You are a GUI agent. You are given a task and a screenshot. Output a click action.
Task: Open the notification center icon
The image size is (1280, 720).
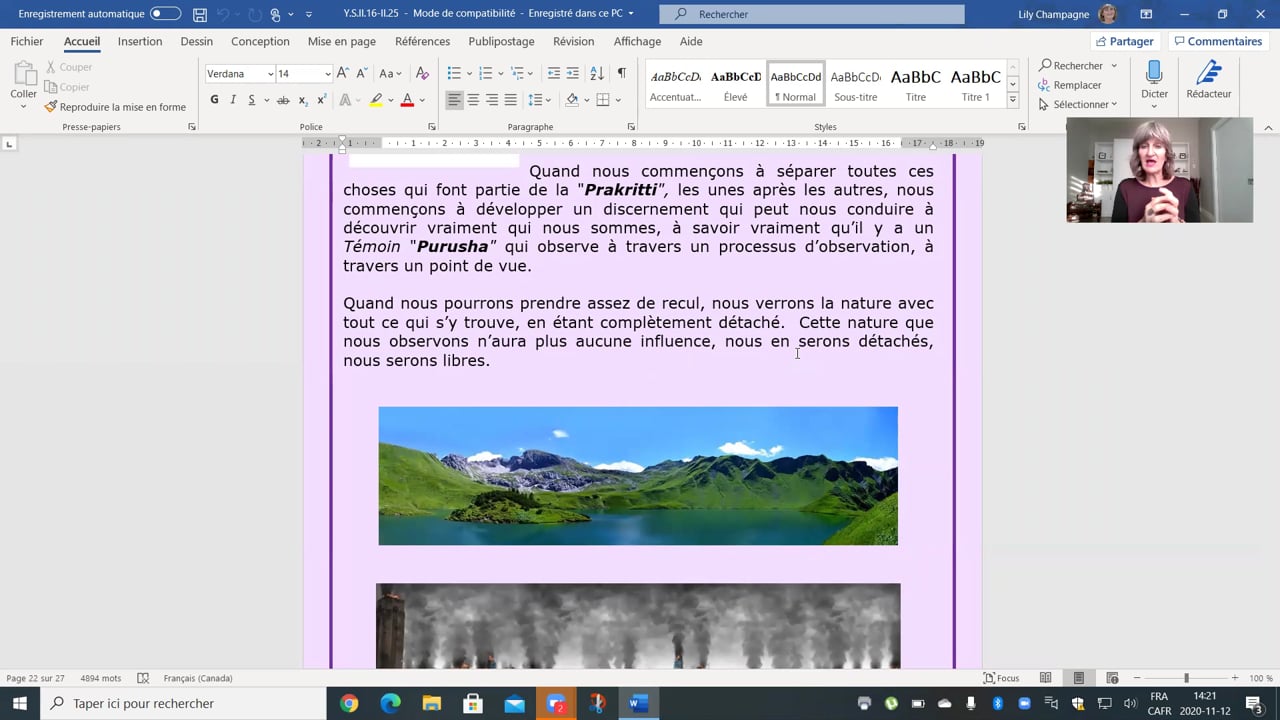[1254, 703]
